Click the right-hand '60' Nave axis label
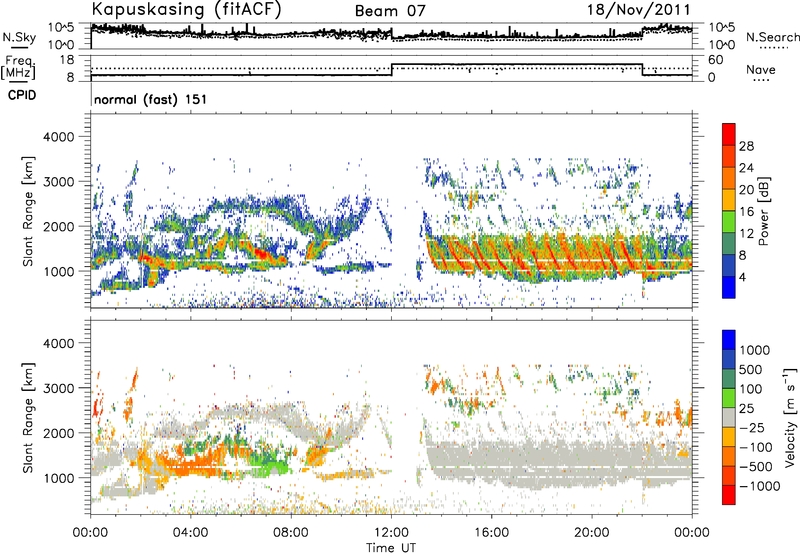This screenshot has height=554, width=800. [715, 60]
